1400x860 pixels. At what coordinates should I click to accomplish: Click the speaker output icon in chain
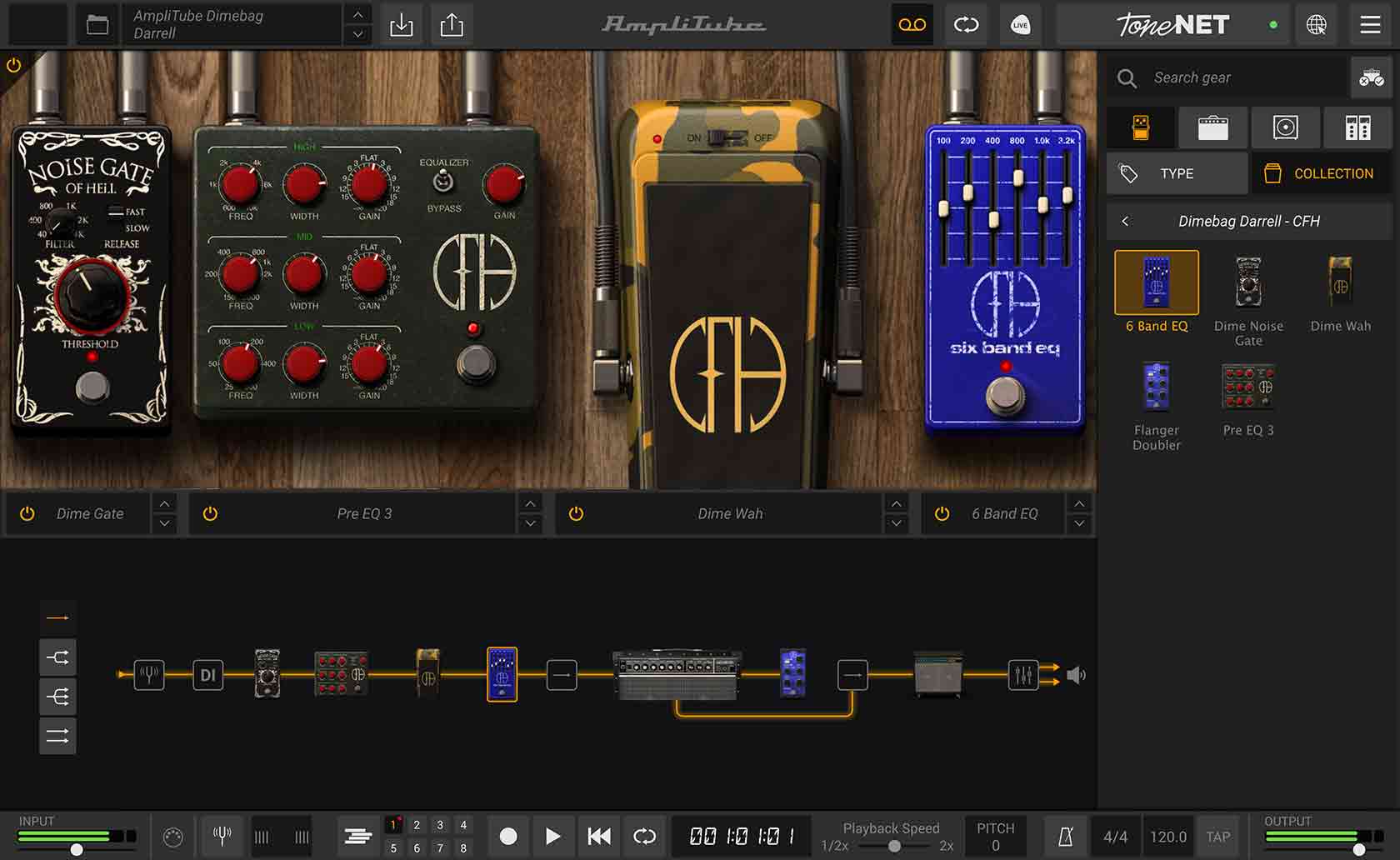click(1076, 674)
